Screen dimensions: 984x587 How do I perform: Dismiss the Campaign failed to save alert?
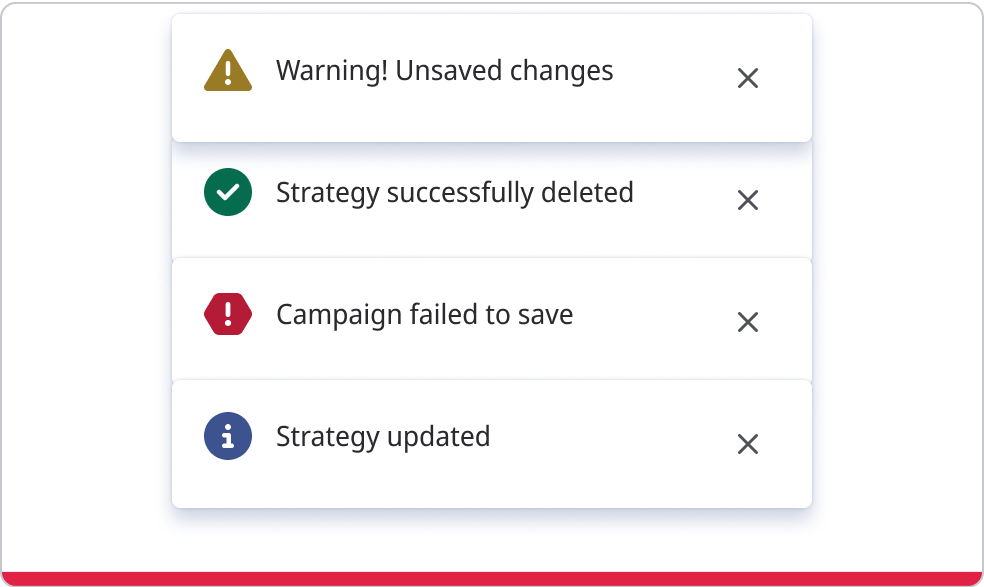(x=747, y=322)
